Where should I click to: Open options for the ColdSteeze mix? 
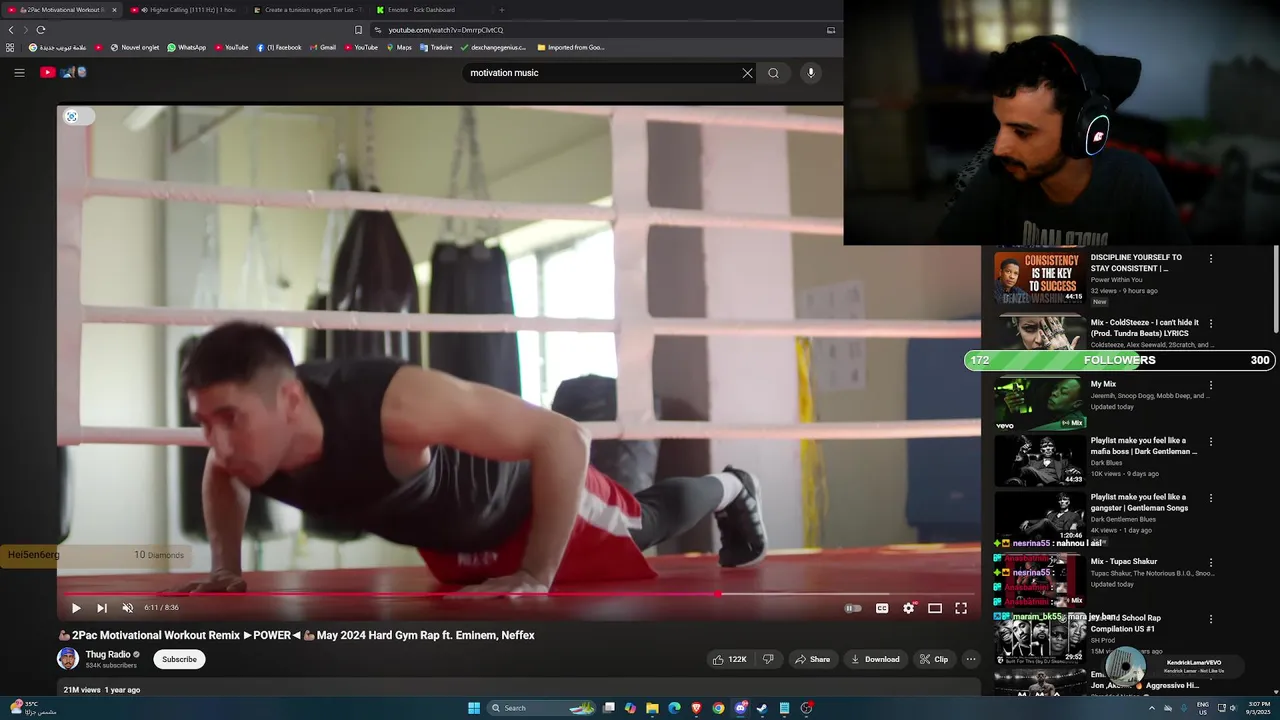pyautogui.click(x=1211, y=324)
